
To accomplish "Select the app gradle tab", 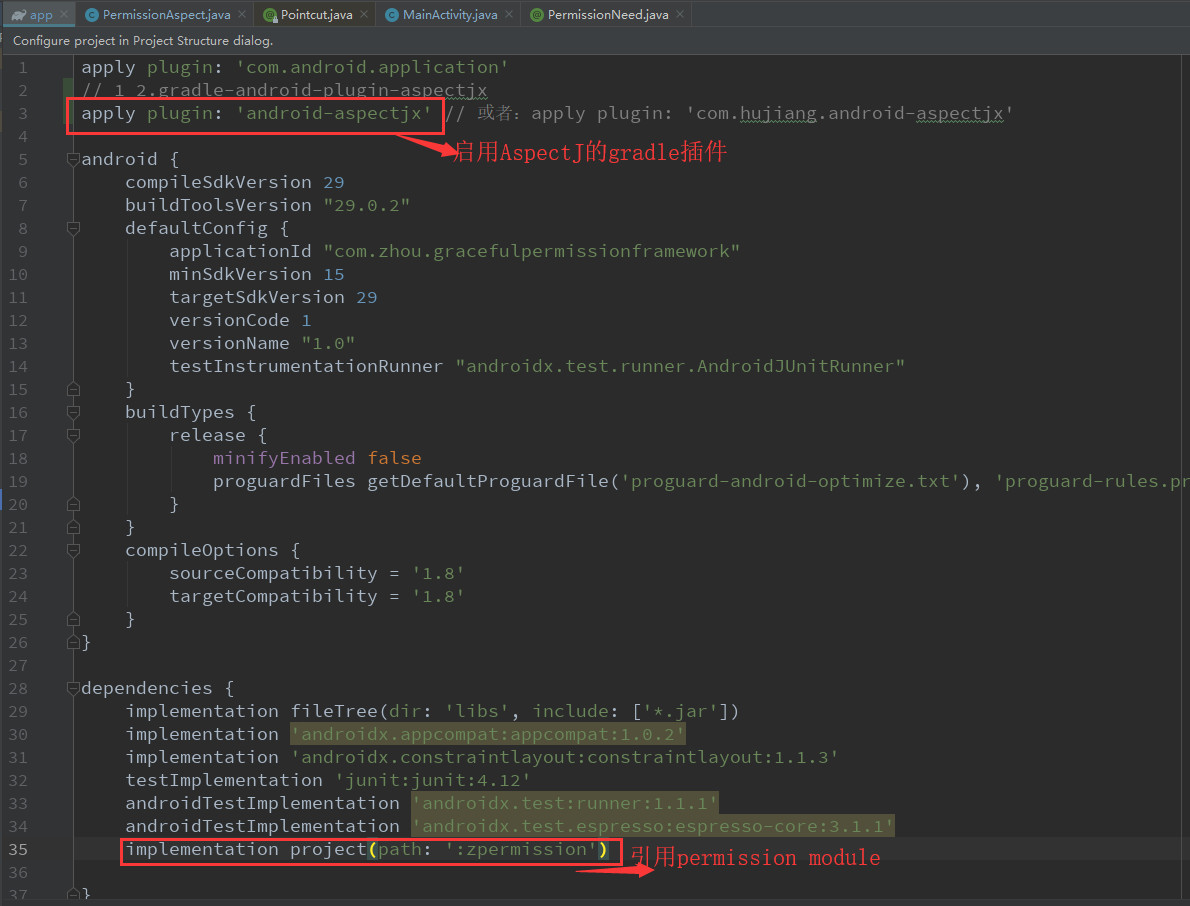I will (41, 14).
